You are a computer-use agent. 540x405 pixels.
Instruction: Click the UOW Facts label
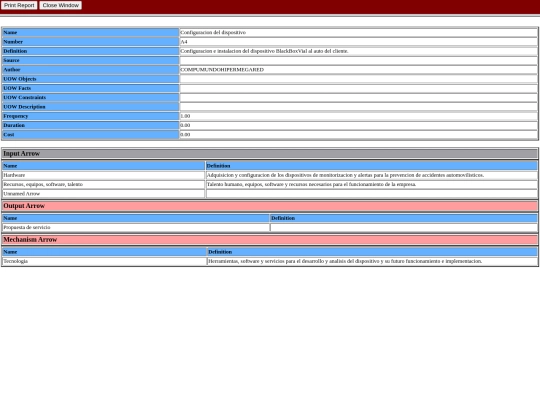click(x=91, y=88)
